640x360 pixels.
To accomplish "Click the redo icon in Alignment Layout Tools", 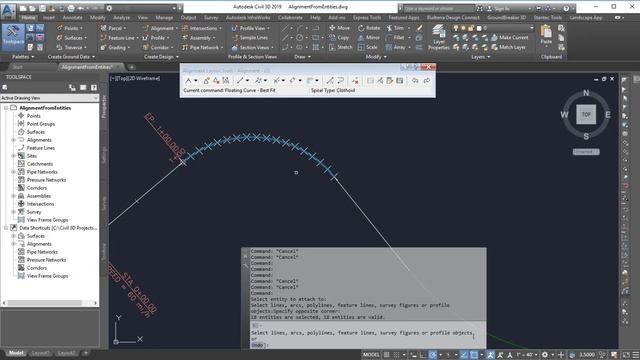I will click(x=427, y=80).
